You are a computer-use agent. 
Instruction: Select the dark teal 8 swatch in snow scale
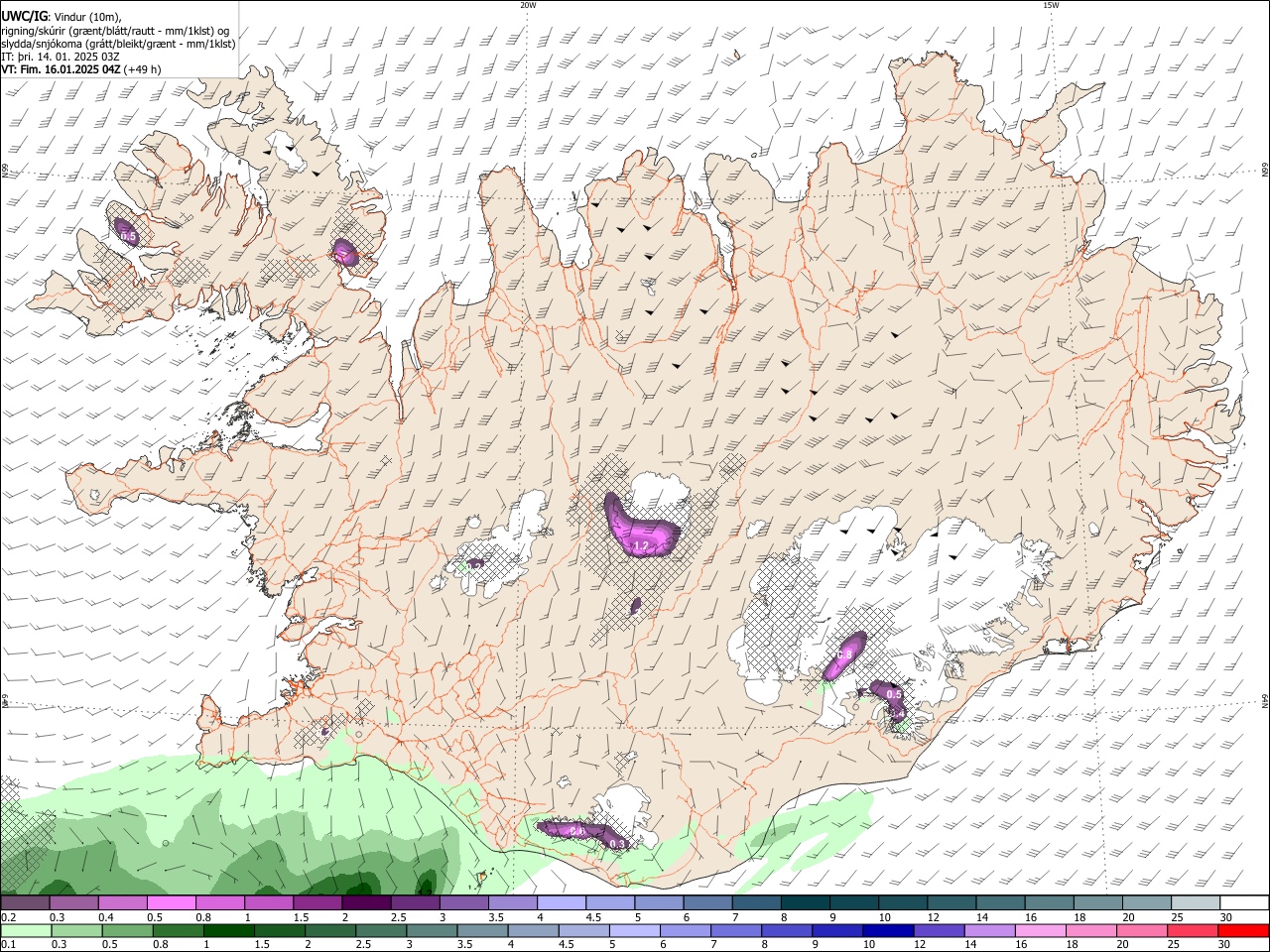pyautogui.click(x=806, y=902)
